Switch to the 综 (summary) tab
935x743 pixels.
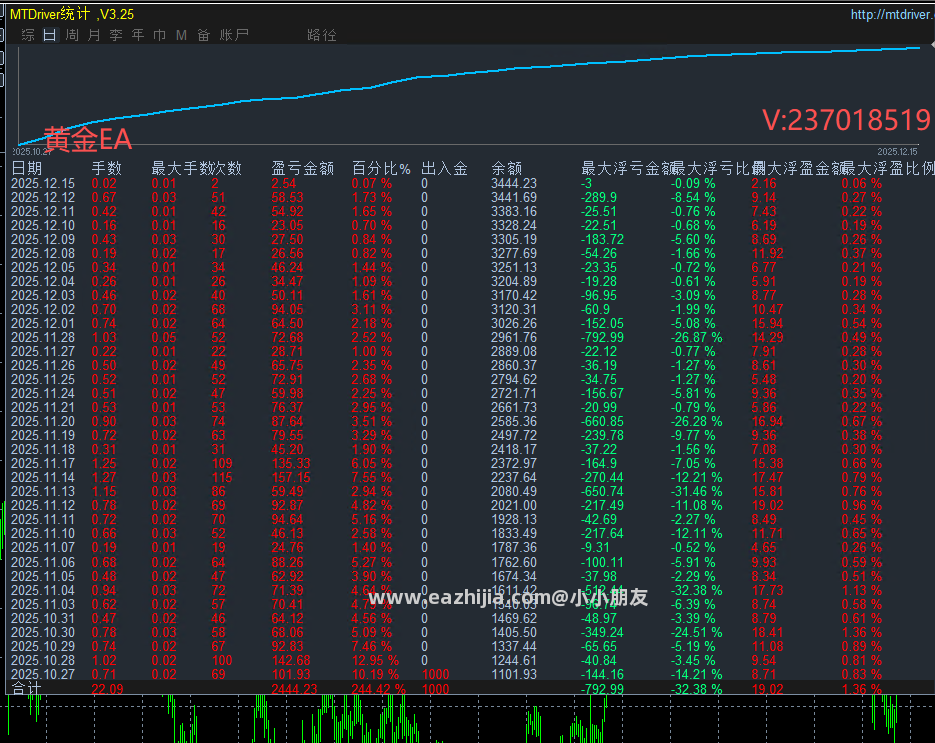tap(27, 35)
